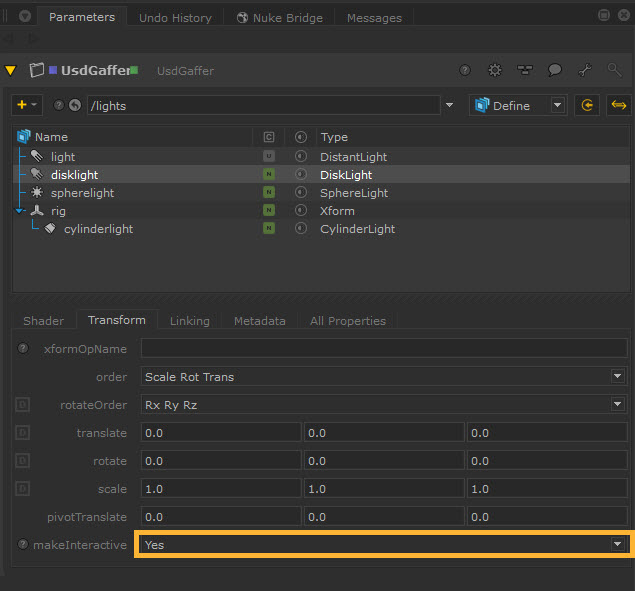The image size is (635, 591).
Task: Switch to the Undo History tab
Action: click(175, 18)
